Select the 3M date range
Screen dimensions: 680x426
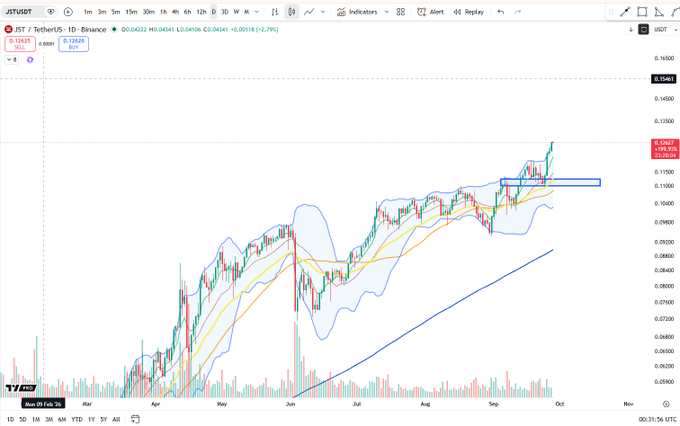click(49, 419)
